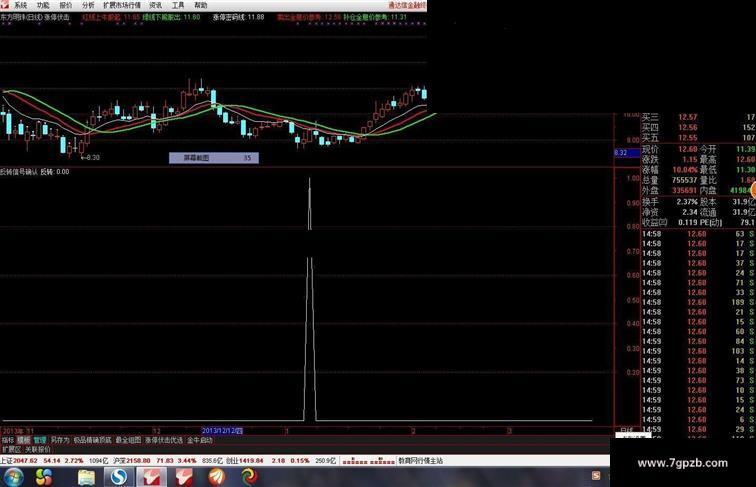Select the 涨停伏击优选 template

164,440
